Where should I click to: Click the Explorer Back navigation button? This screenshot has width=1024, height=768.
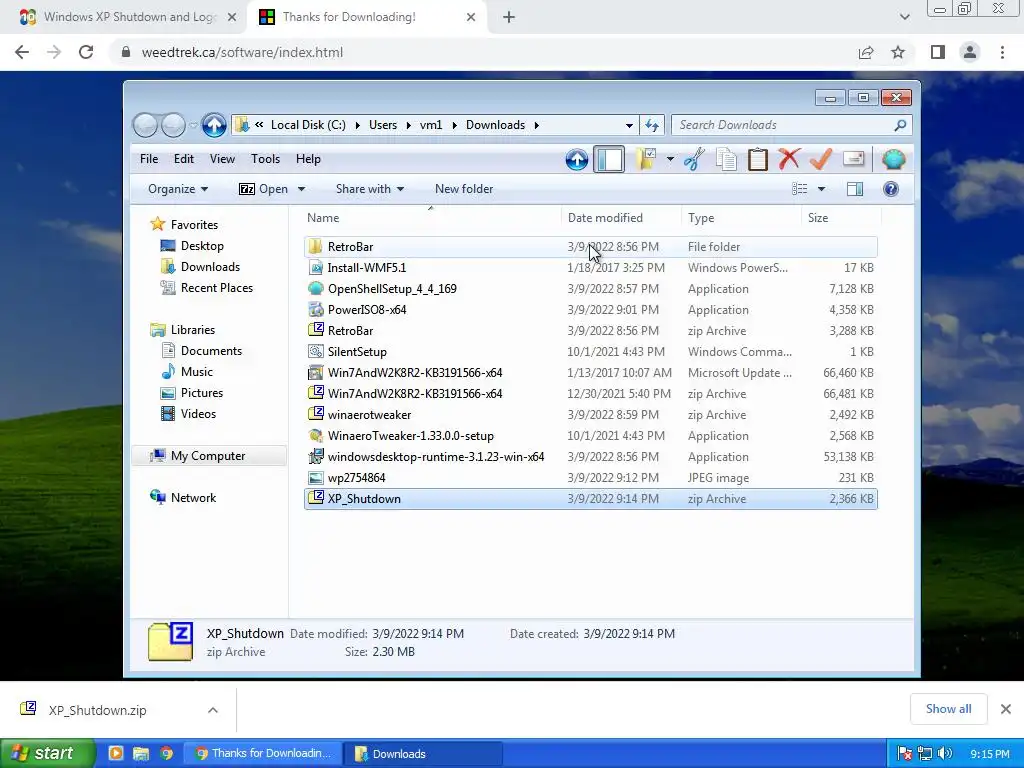[x=146, y=125]
